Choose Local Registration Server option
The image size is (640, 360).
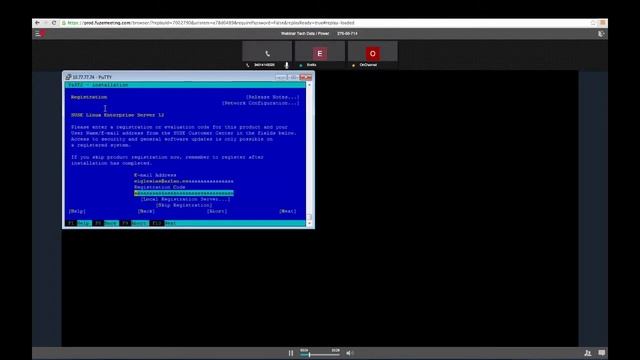click(185, 199)
